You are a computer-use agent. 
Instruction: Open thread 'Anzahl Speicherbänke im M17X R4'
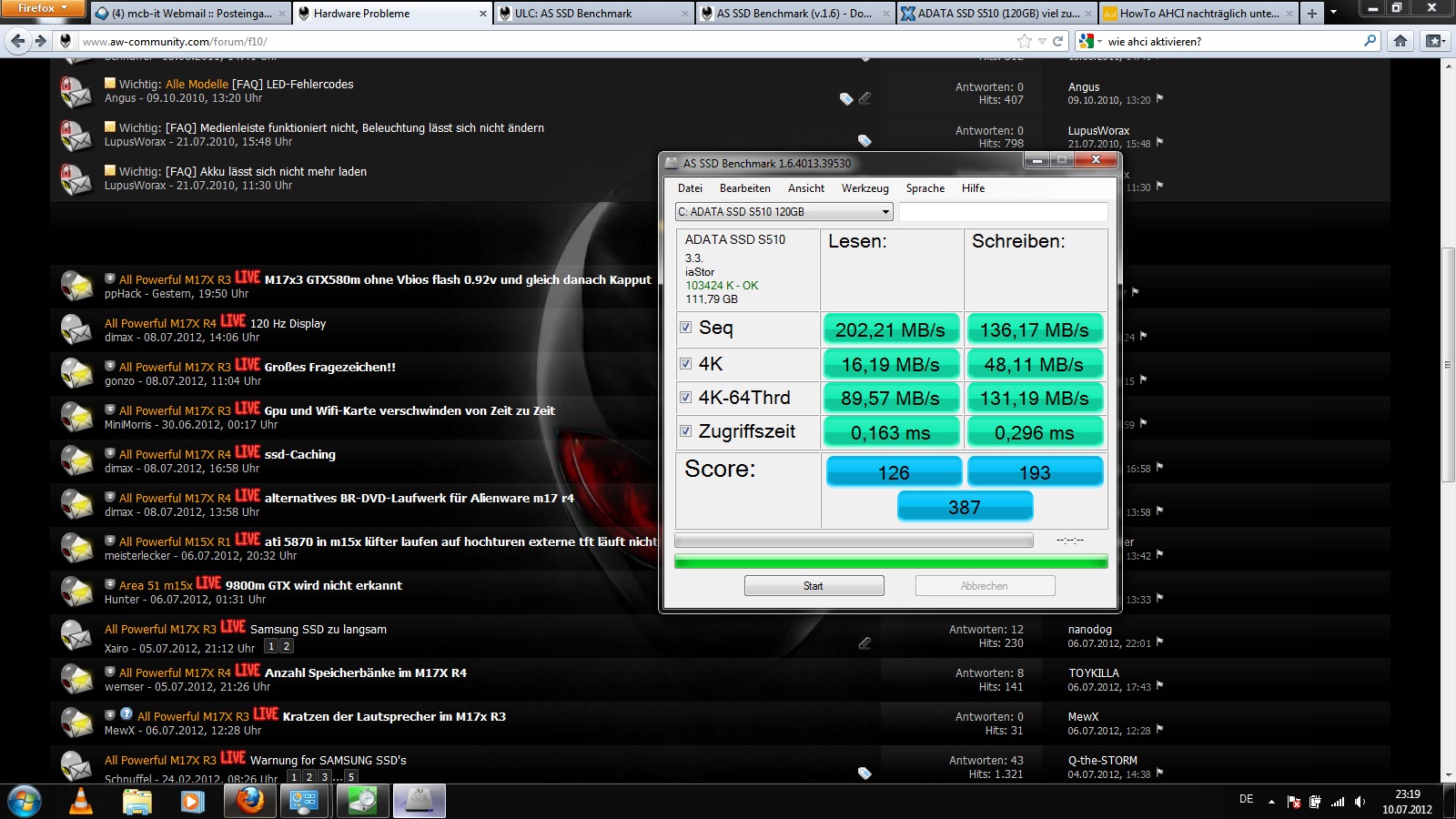(366, 672)
